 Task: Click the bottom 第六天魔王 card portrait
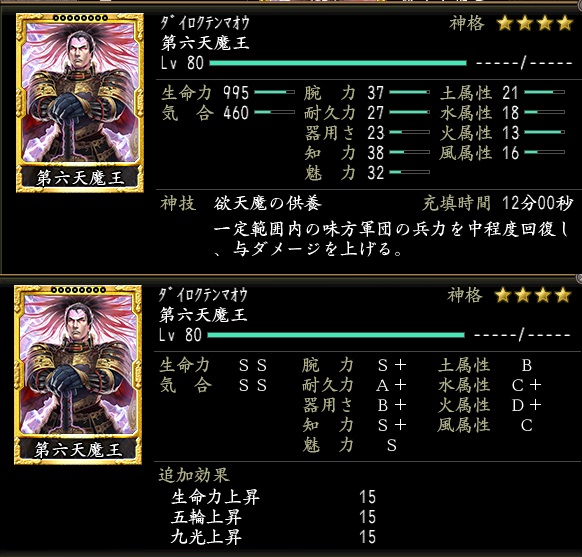click(x=78, y=375)
